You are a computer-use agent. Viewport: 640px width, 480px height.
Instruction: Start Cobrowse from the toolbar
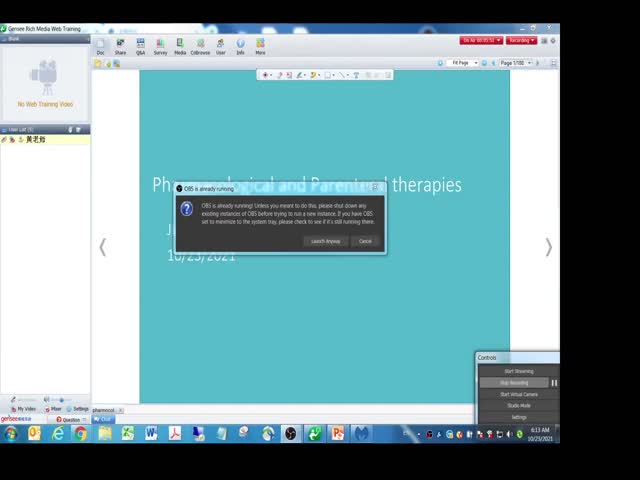click(x=200, y=46)
